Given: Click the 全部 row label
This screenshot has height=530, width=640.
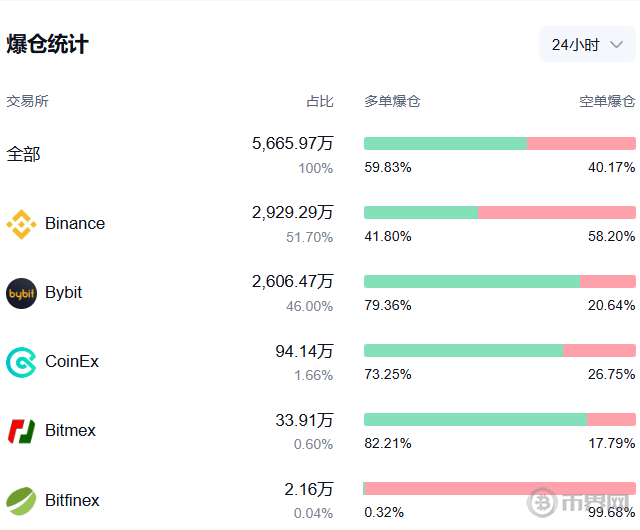Looking at the screenshot, I should click(23, 155).
